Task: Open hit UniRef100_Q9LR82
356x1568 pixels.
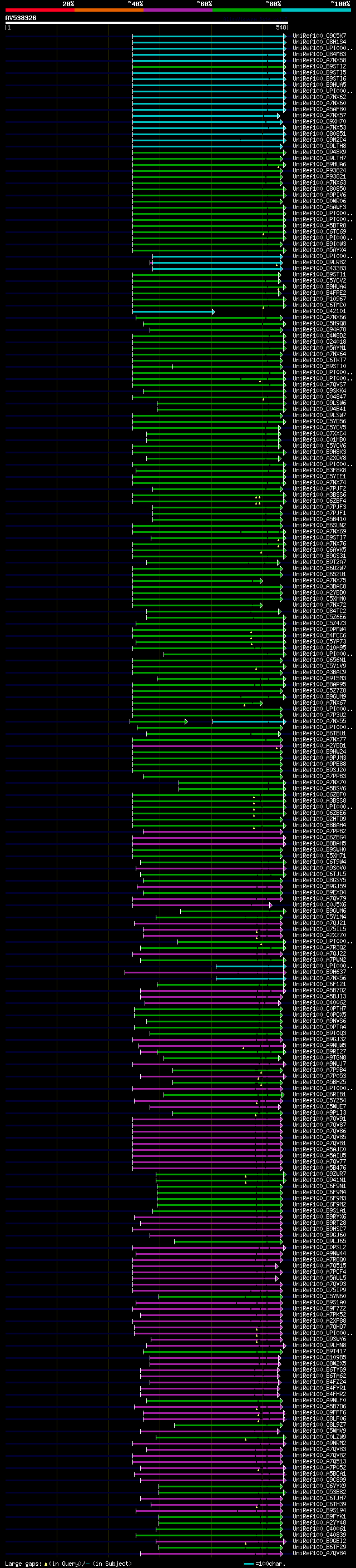Action: pyautogui.click(x=319, y=263)
